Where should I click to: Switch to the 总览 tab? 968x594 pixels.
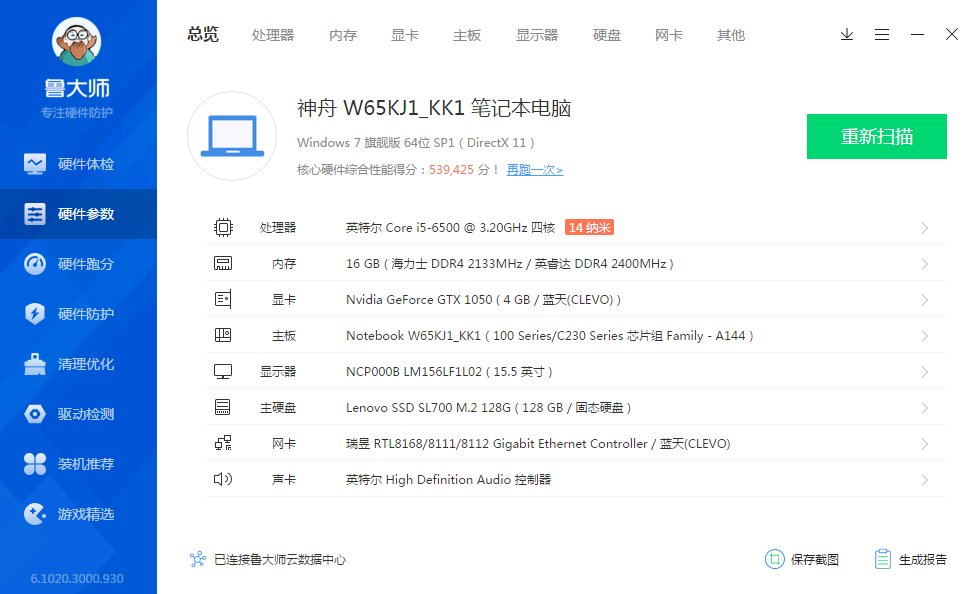(x=203, y=35)
